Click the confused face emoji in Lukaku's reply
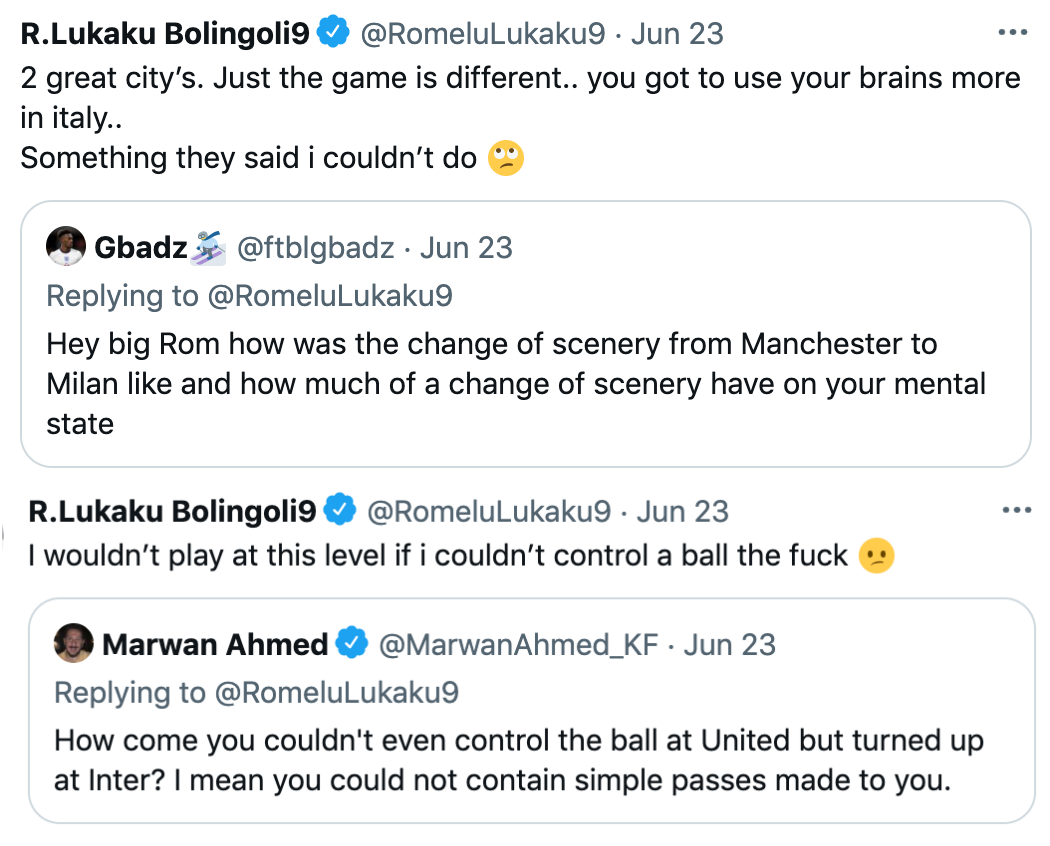The width and height of the screenshot is (1050, 846). click(876, 556)
